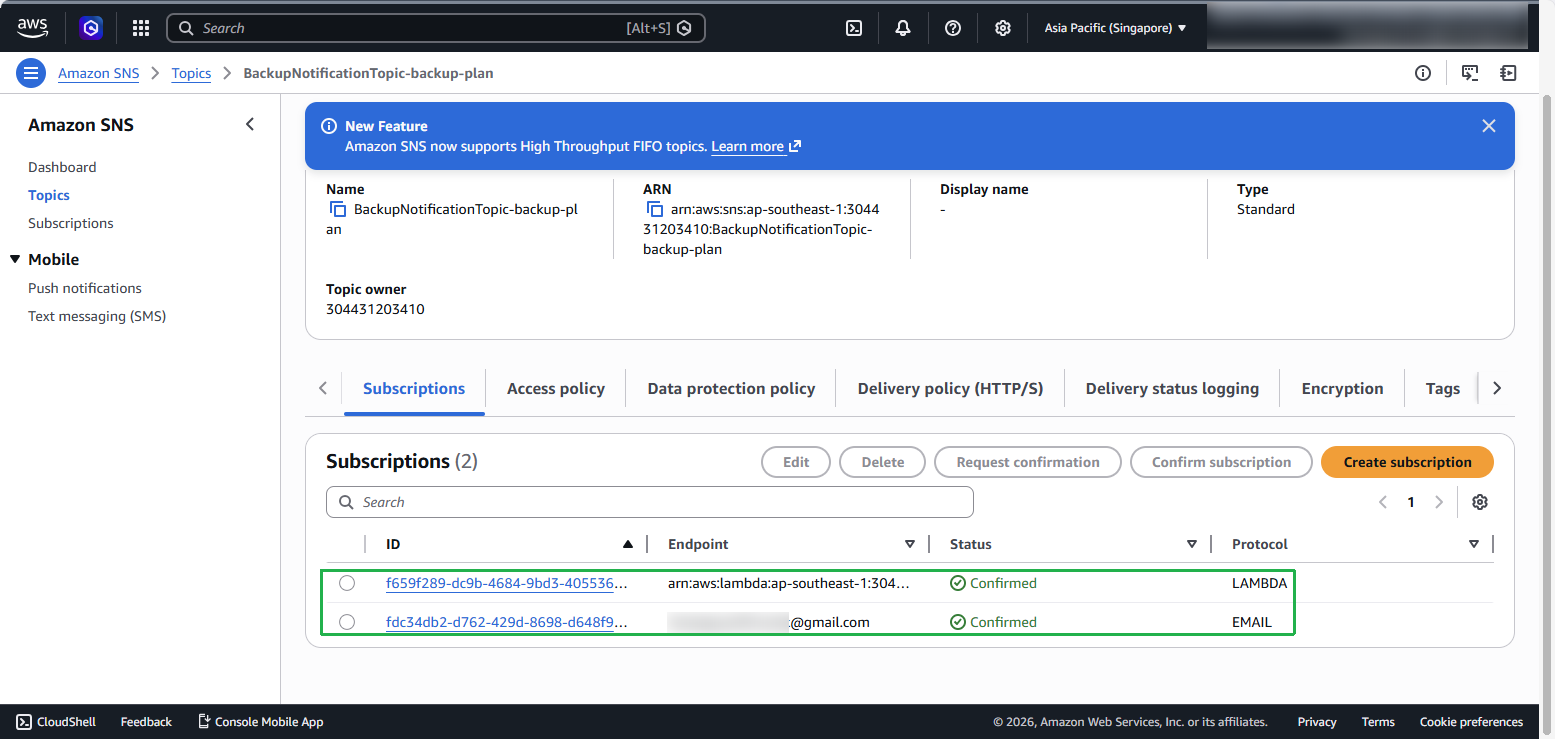
Task: Dismiss the New Feature banner
Action: [x=1489, y=126]
